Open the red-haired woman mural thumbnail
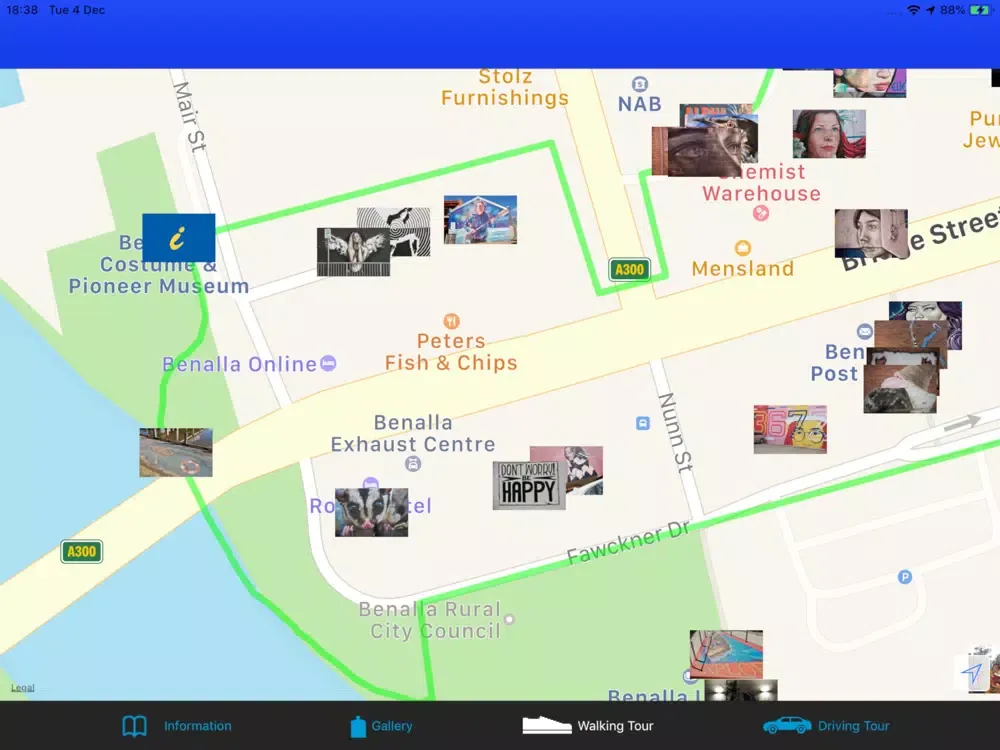The width and height of the screenshot is (1000, 750). (x=829, y=134)
